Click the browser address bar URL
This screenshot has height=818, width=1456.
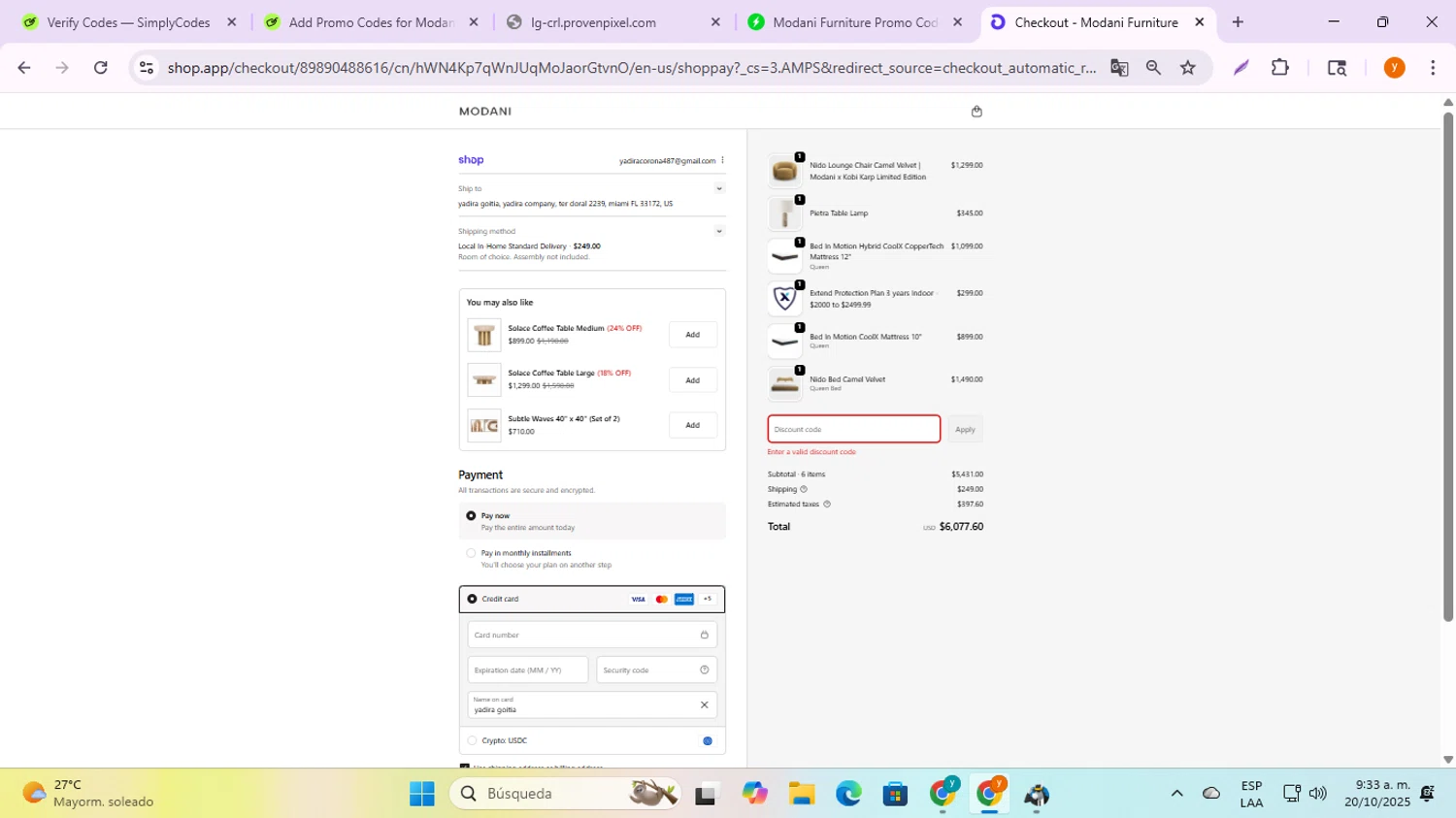tap(631, 68)
